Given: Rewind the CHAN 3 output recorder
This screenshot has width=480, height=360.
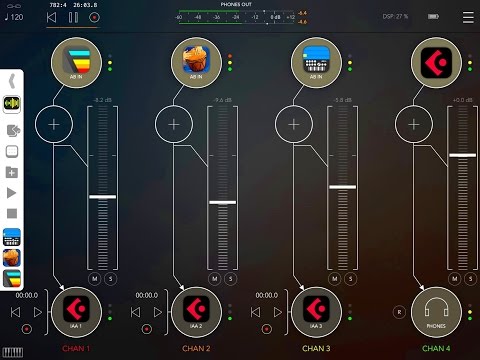Looking at the screenshot, I should 255,312.
